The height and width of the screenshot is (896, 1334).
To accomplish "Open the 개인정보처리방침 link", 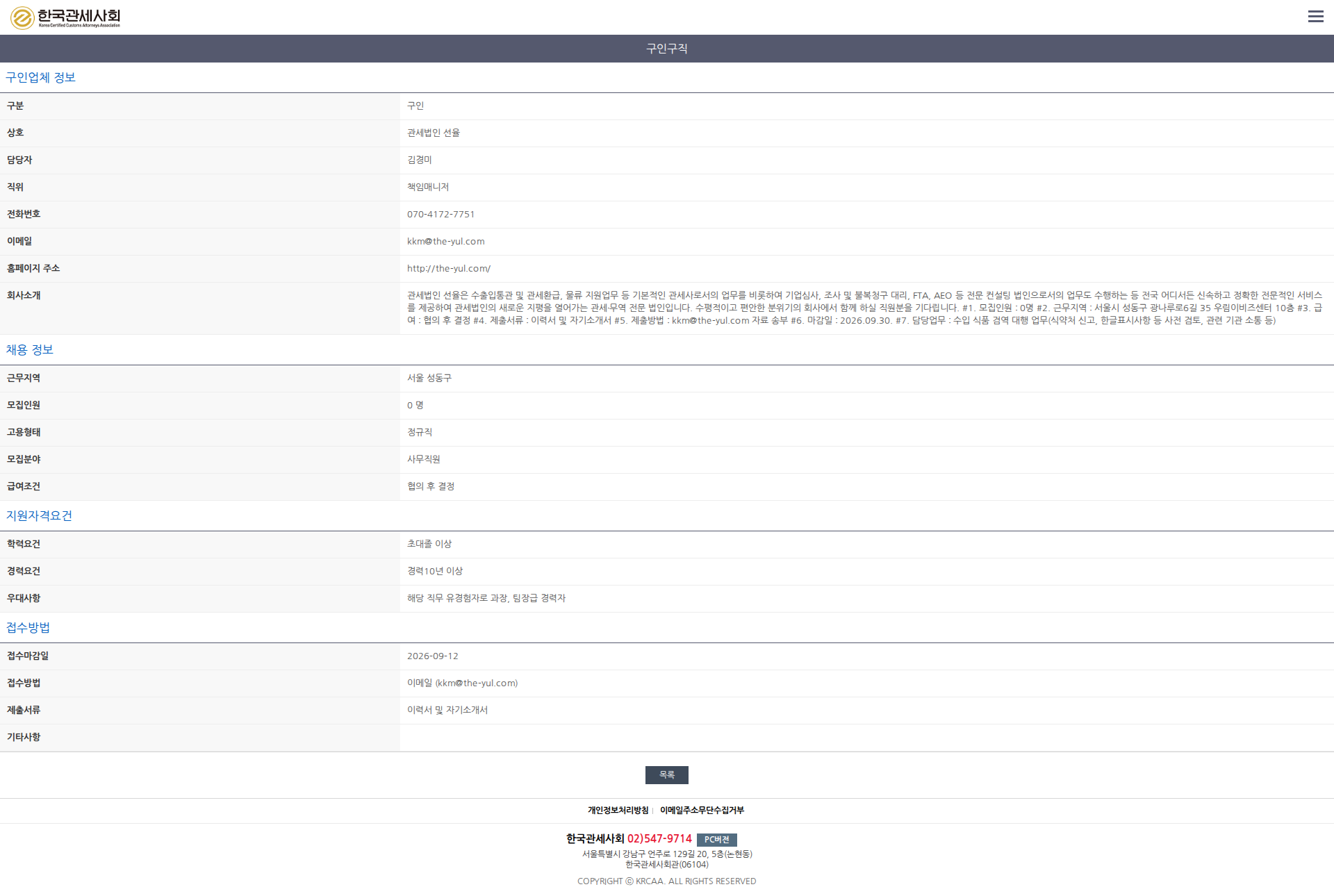I will tap(618, 811).
